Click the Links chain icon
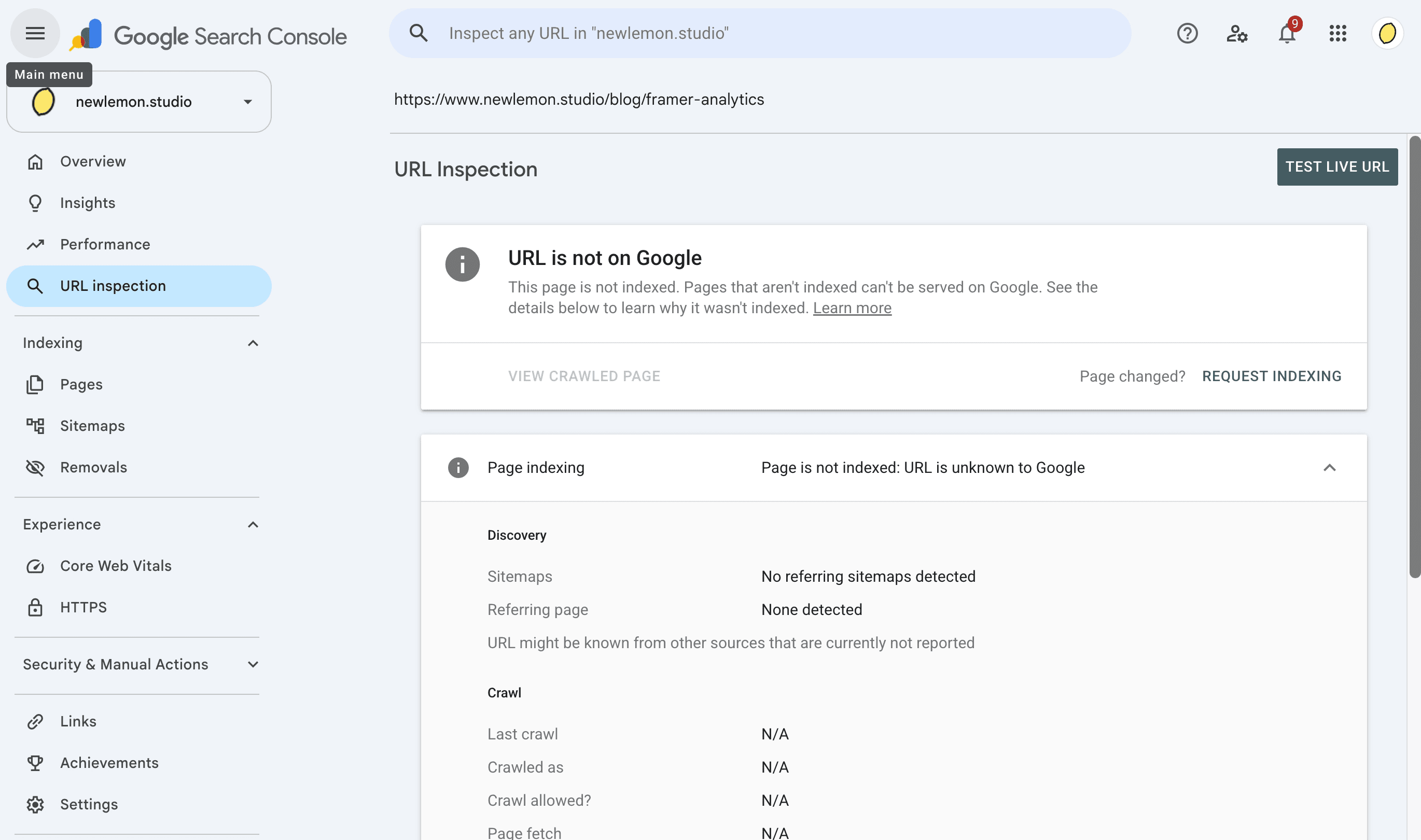This screenshot has width=1421, height=840. coord(35,722)
